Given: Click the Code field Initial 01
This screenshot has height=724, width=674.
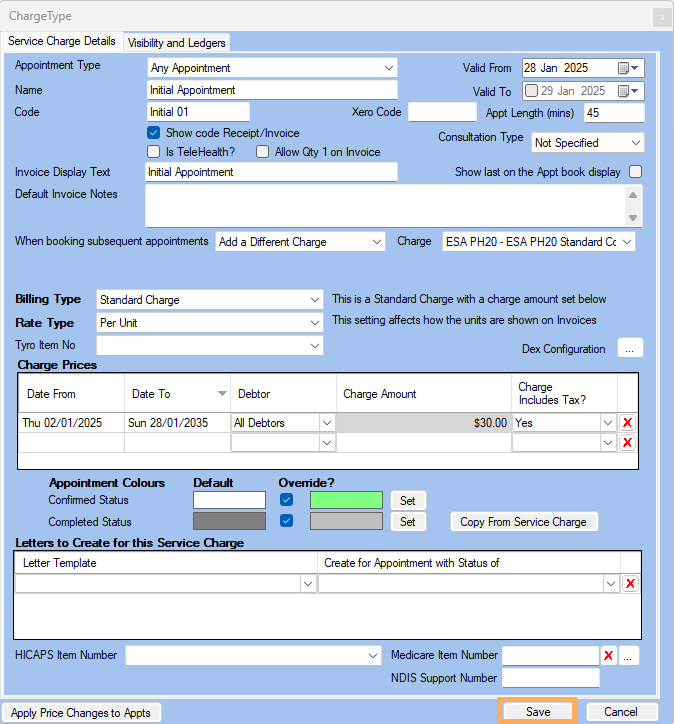Looking at the screenshot, I should point(198,112).
